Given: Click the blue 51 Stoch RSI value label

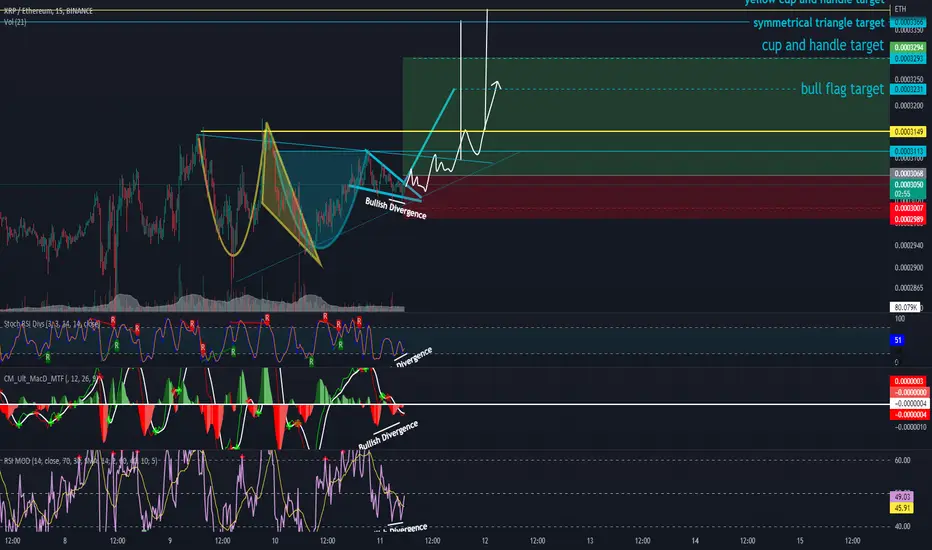Looking at the screenshot, I should 898,340.
